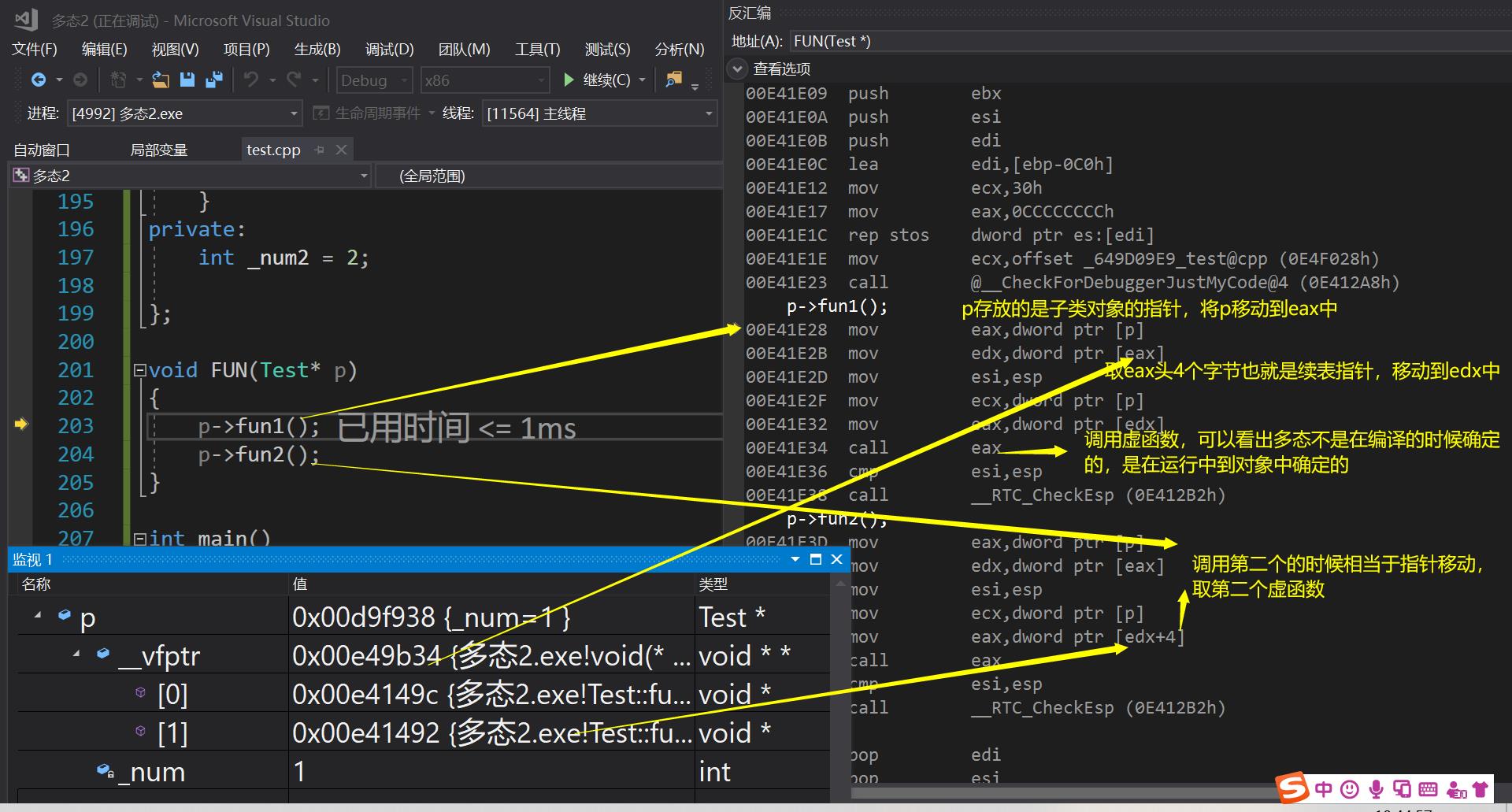The width and height of the screenshot is (1512, 812).
Task: Click the Open File folder icon
Action: [161, 80]
